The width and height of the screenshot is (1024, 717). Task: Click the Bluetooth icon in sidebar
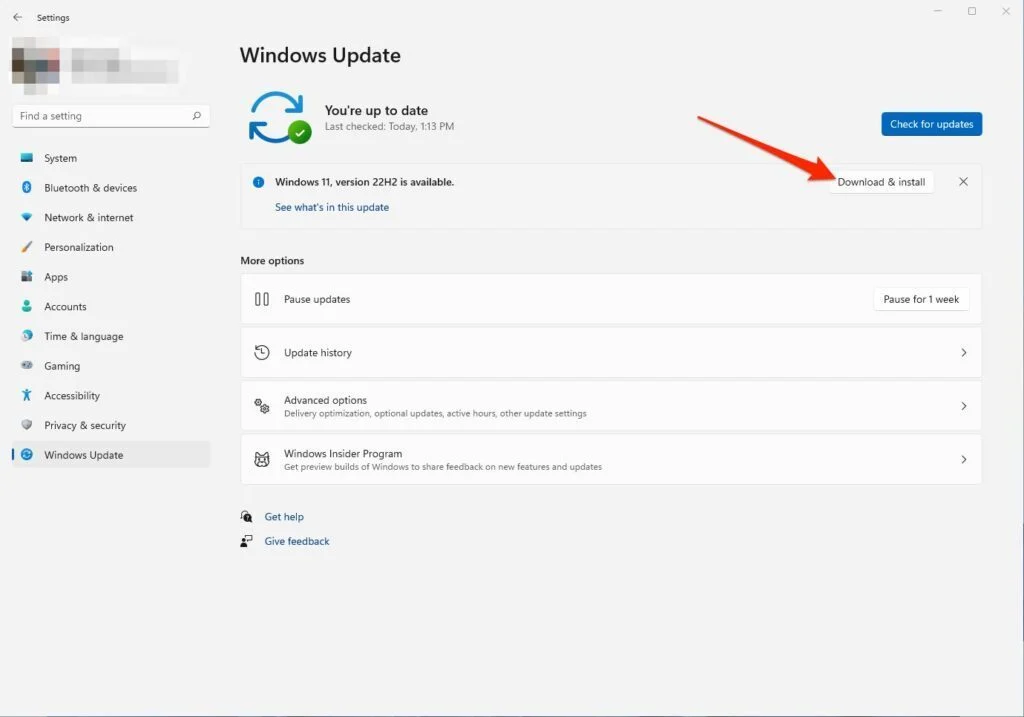coord(27,187)
